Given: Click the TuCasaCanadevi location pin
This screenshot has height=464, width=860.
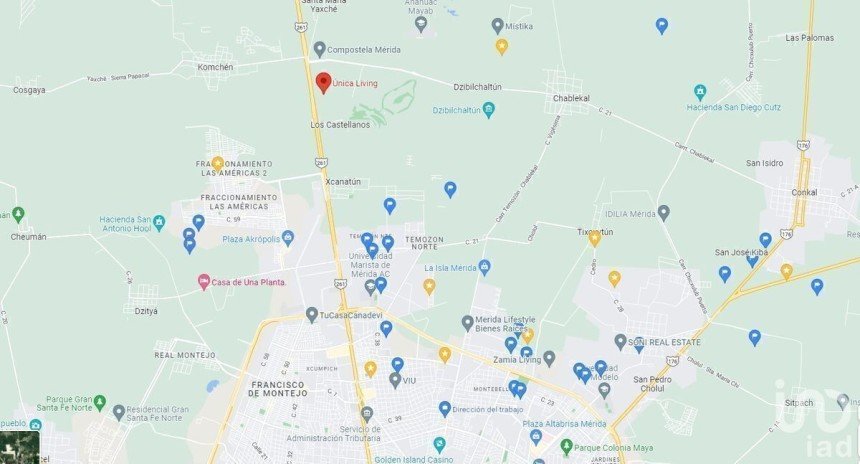Looking at the screenshot, I should [312, 315].
